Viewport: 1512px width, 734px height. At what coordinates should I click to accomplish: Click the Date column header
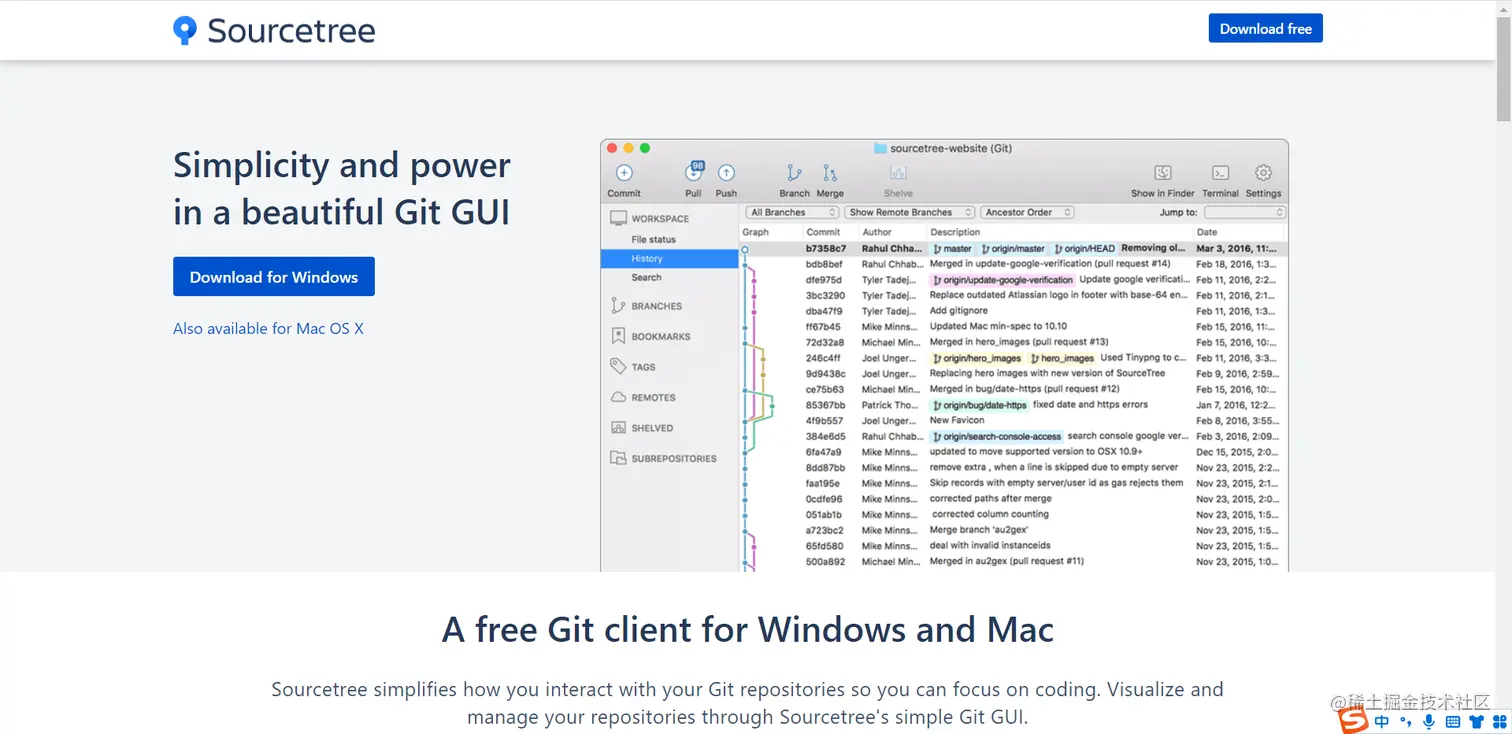[x=1207, y=232]
